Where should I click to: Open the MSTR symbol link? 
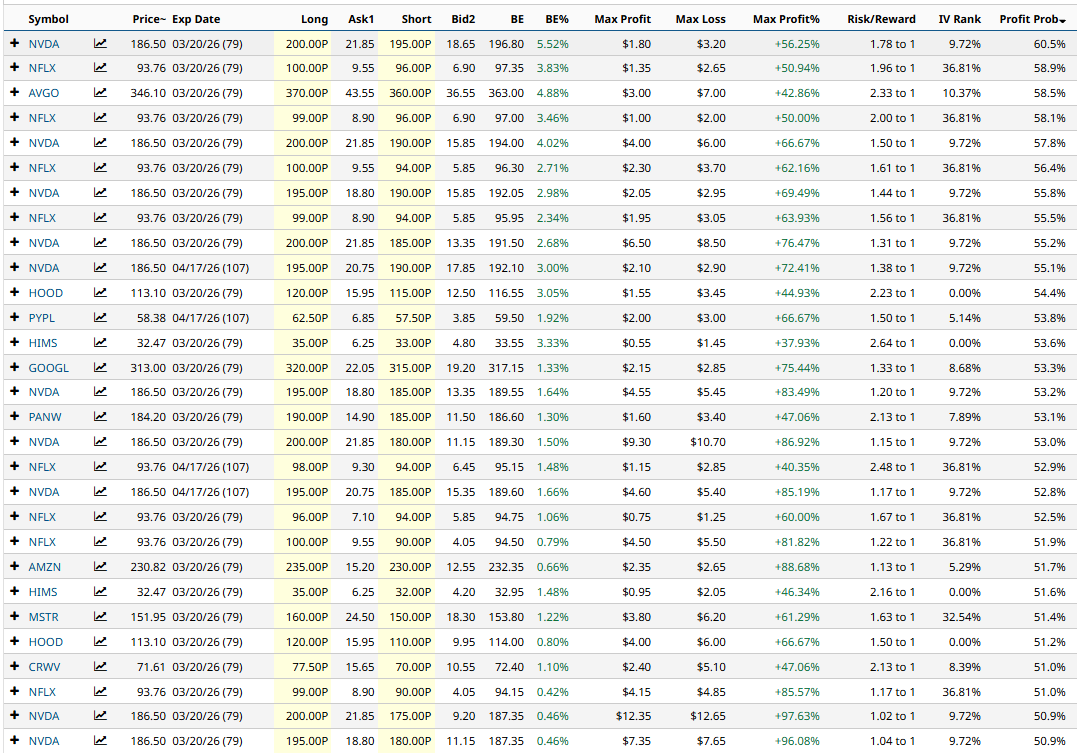pos(44,617)
